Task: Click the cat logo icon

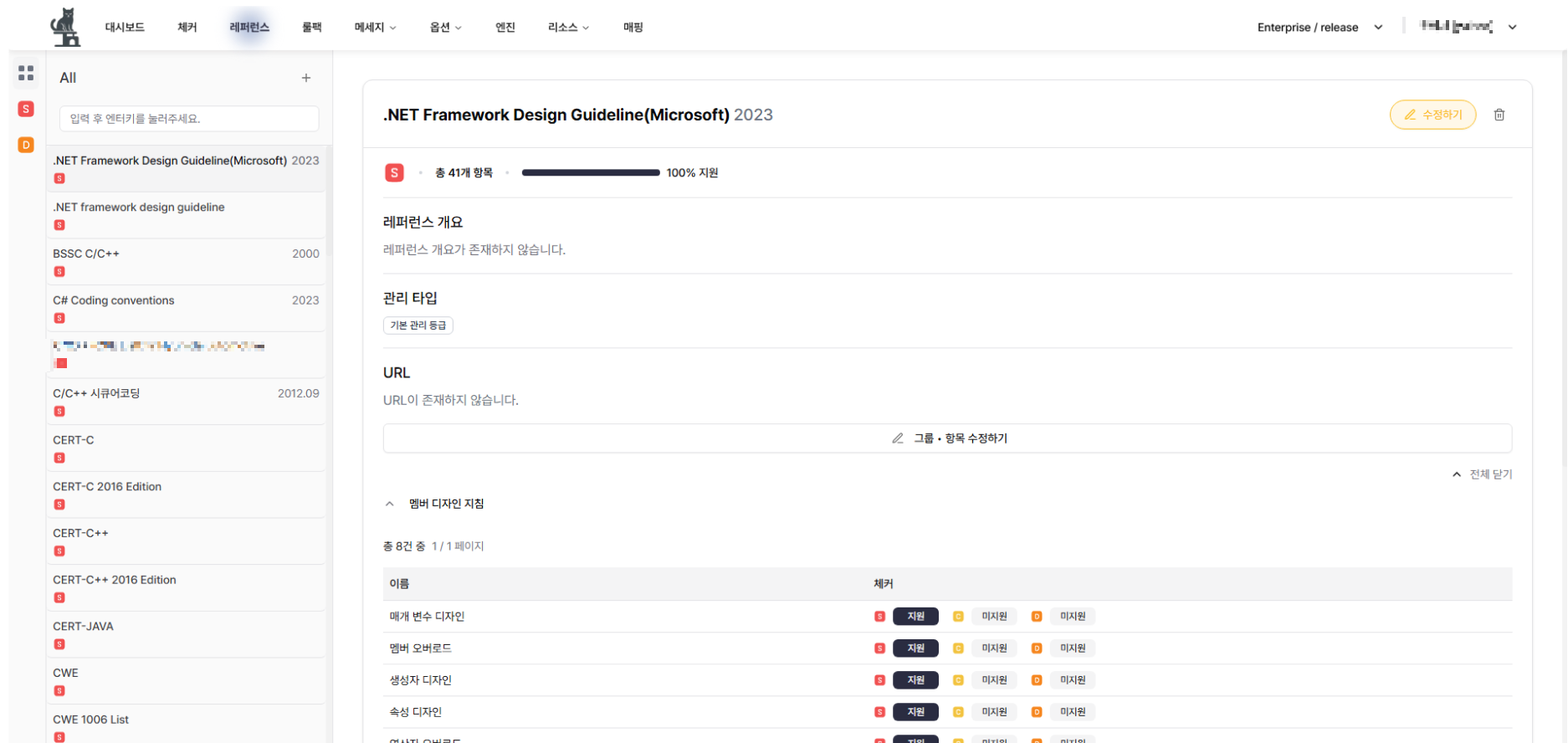Action: (x=65, y=28)
